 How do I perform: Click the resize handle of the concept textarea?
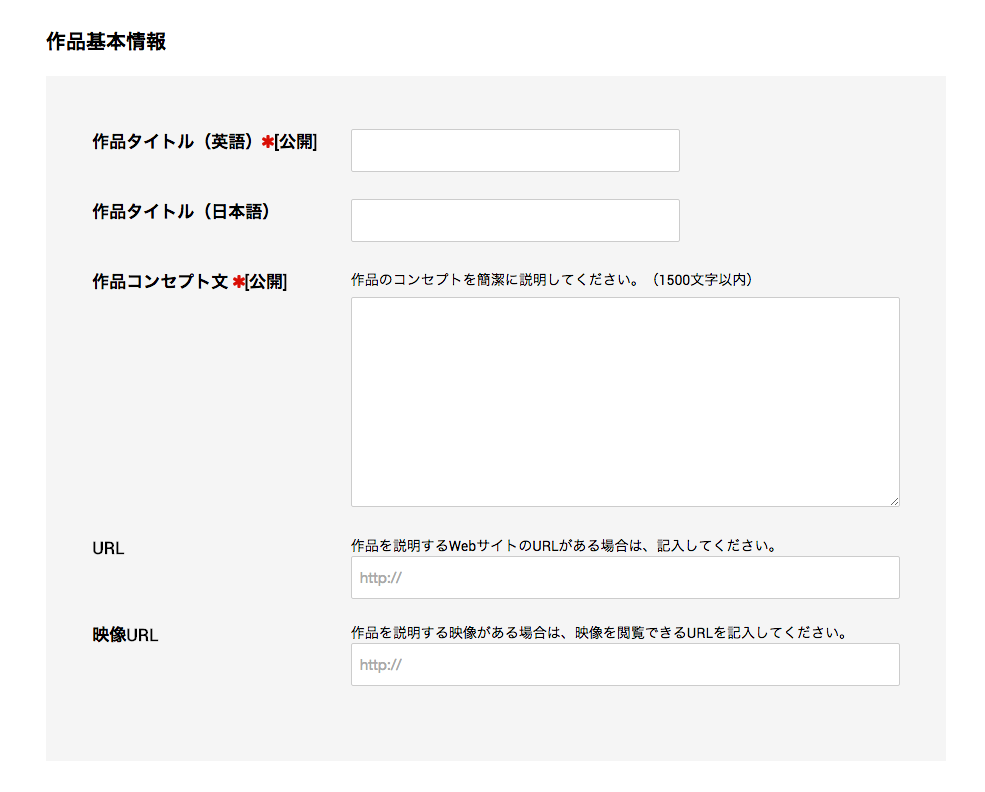click(895, 501)
